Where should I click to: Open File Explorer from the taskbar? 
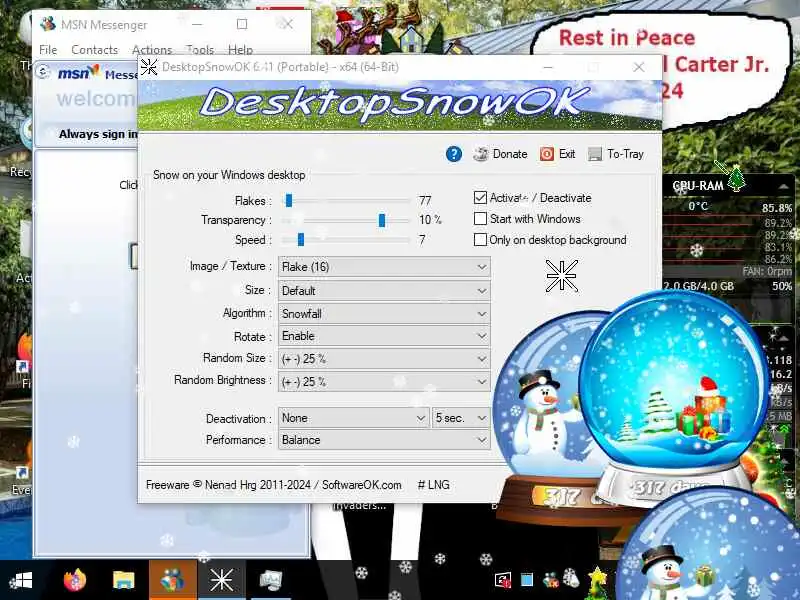click(x=123, y=580)
